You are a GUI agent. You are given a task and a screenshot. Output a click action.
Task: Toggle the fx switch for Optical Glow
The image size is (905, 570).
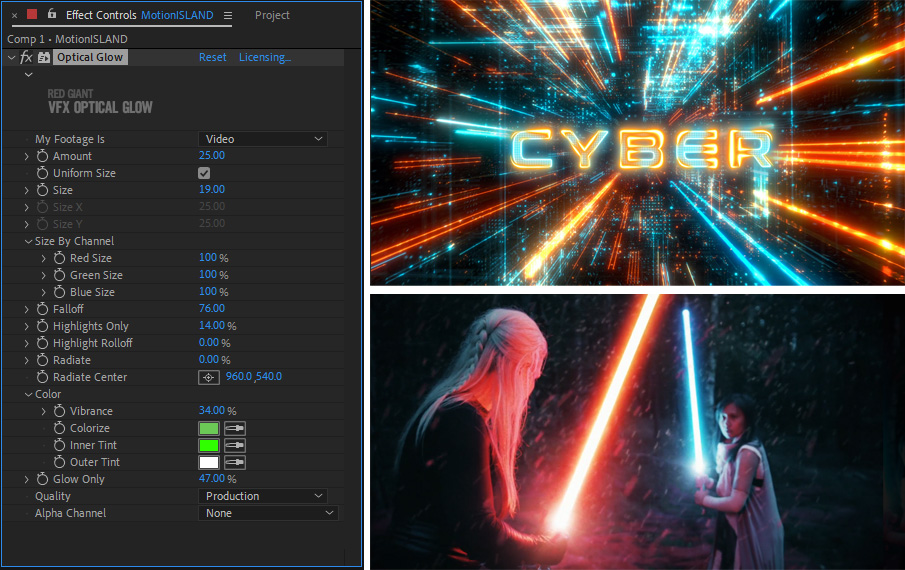27,57
